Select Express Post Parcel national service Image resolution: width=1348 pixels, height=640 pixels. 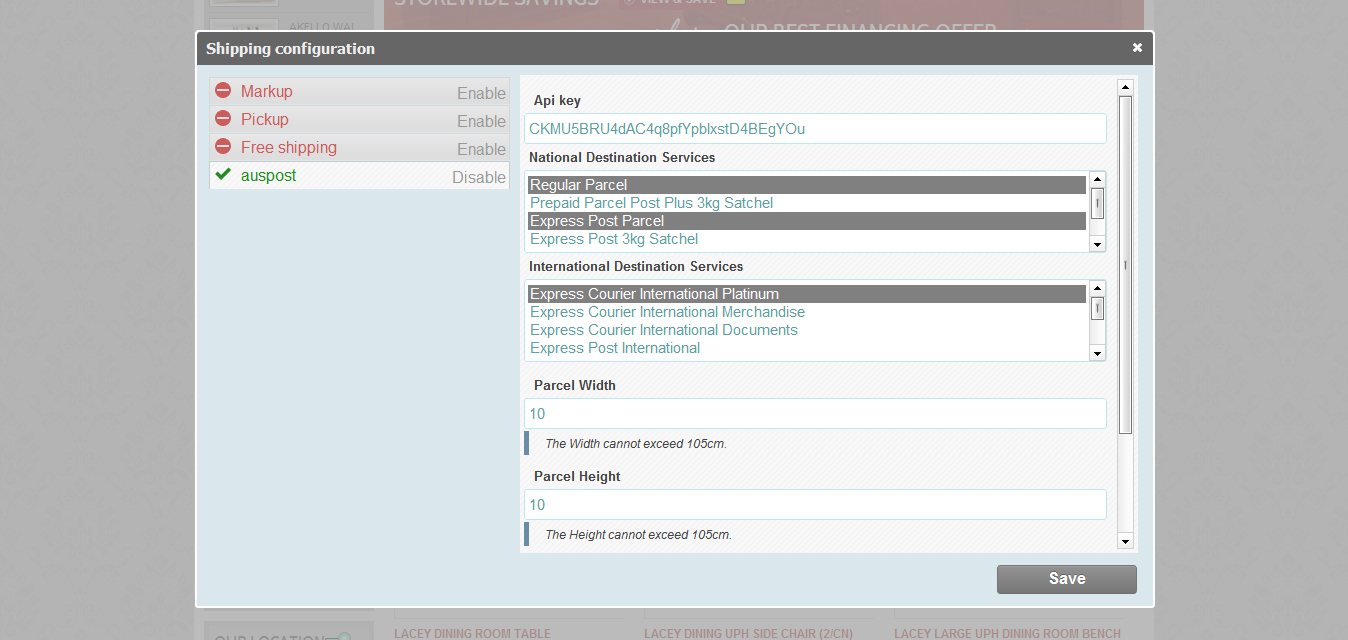coord(807,221)
